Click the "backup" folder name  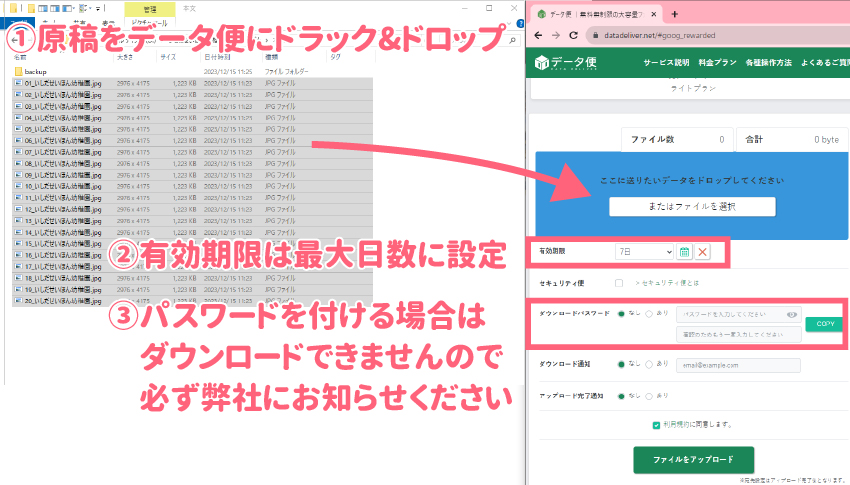[35, 72]
